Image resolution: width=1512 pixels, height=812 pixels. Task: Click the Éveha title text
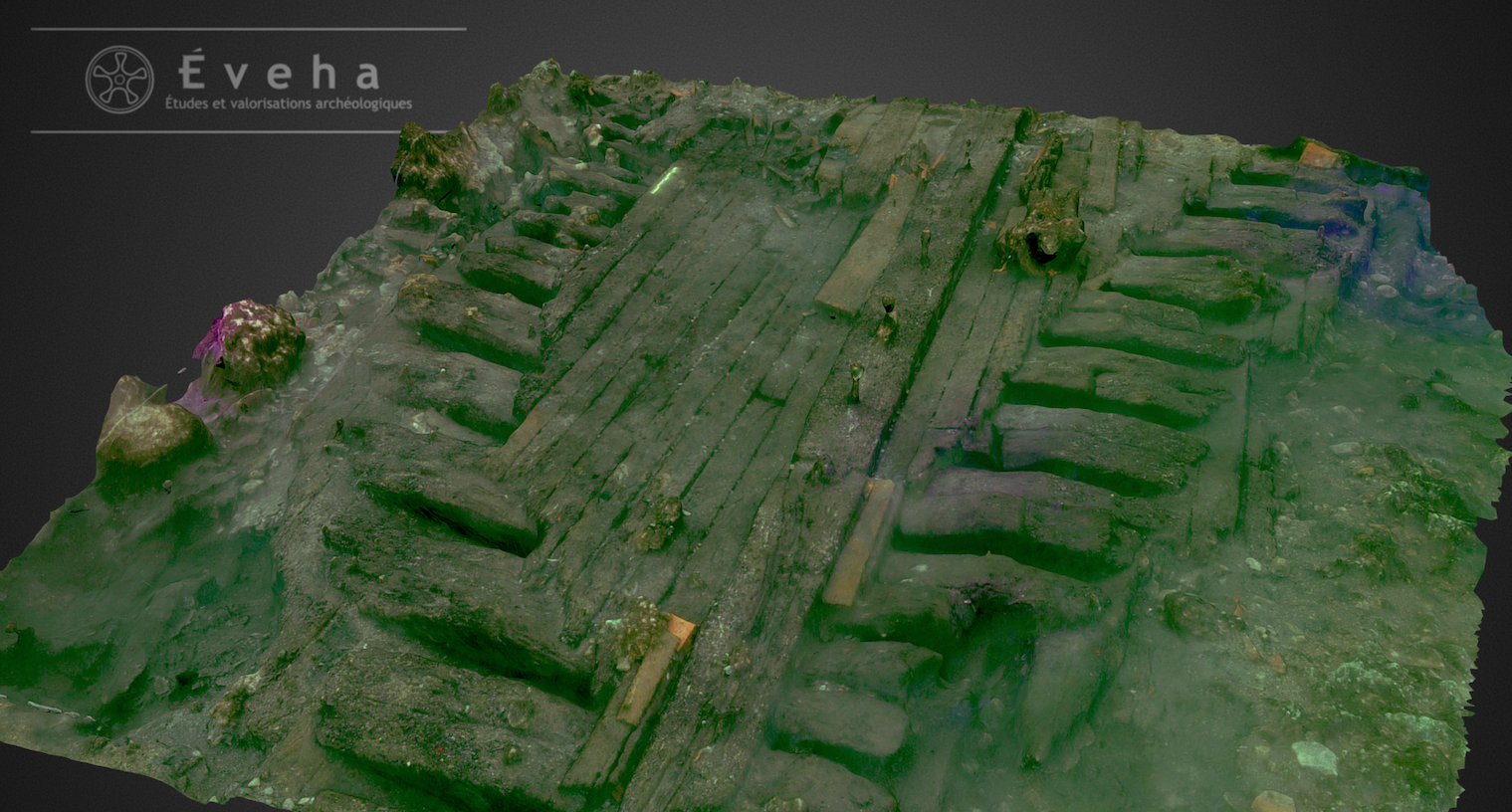click(280, 73)
